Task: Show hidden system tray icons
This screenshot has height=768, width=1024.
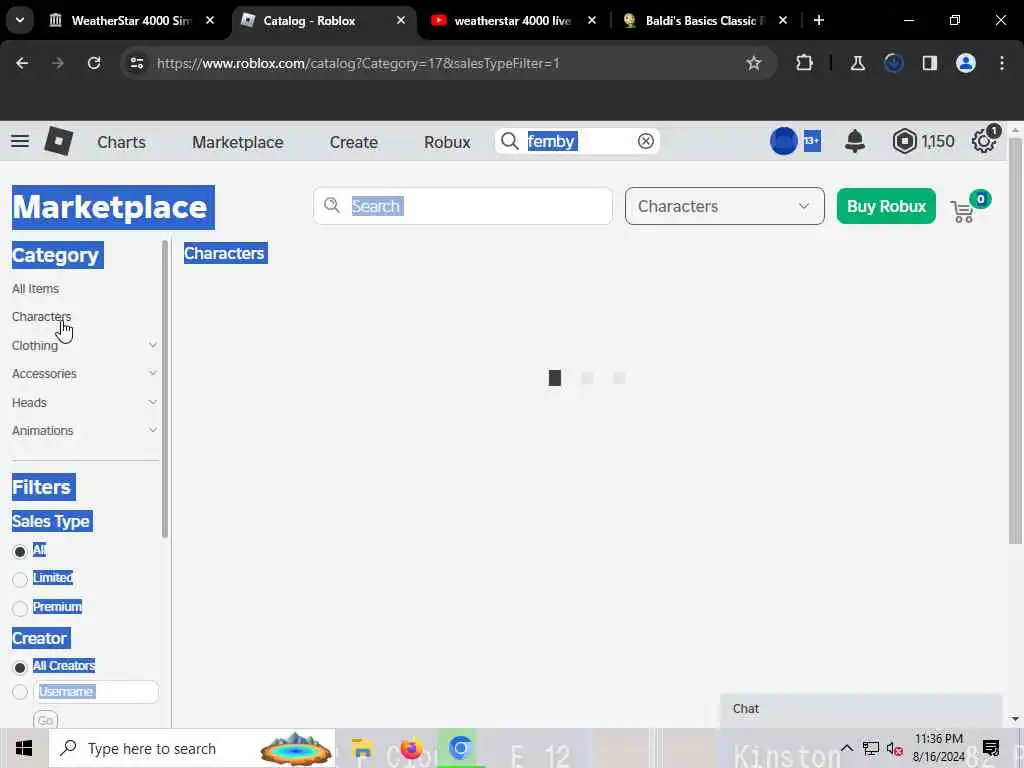Action: point(846,748)
